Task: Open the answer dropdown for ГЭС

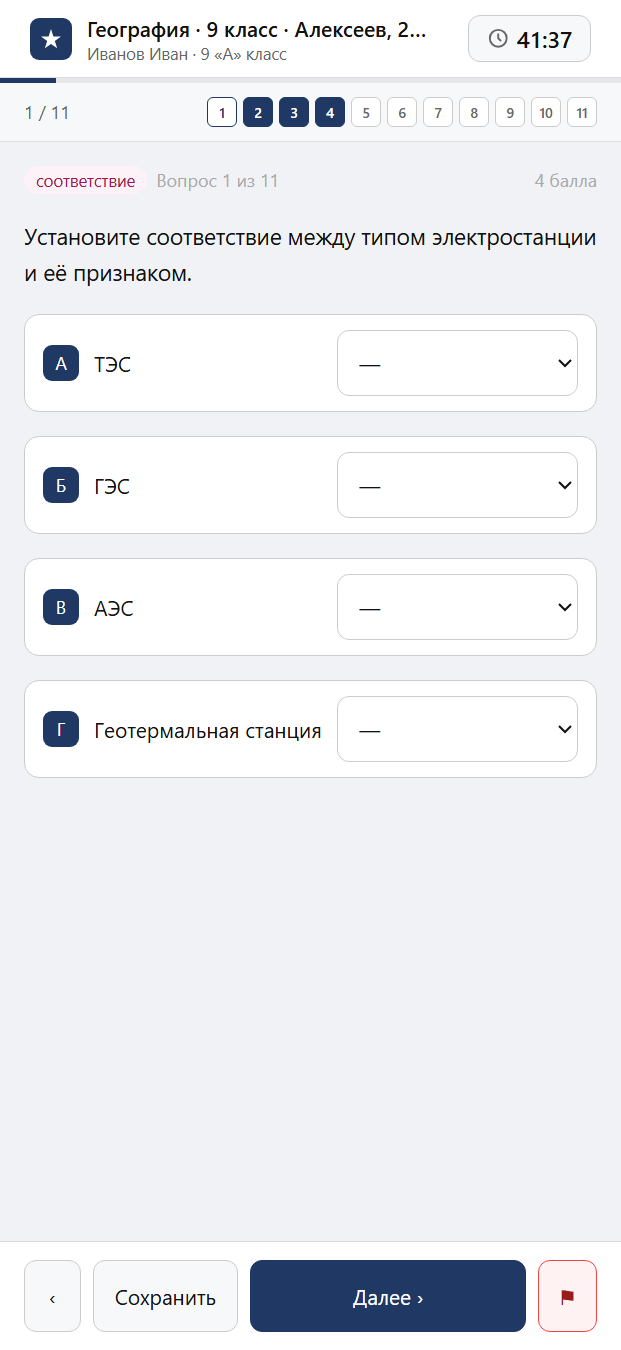Action: click(x=457, y=485)
